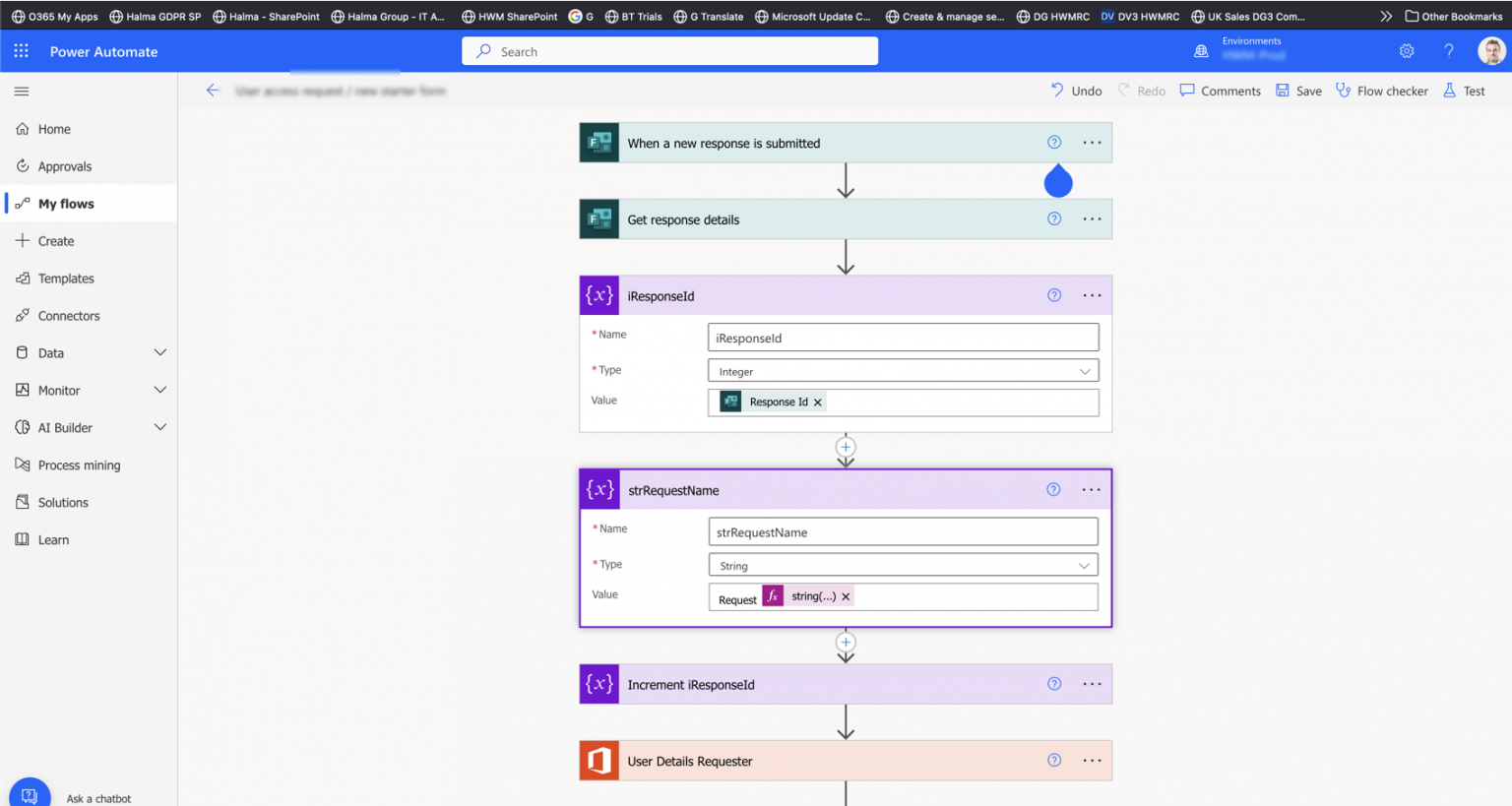Click the Office 365 icon on User Details Requester
Image resolution: width=1512 pixels, height=806 pixels.
click(x=598, y=760)
